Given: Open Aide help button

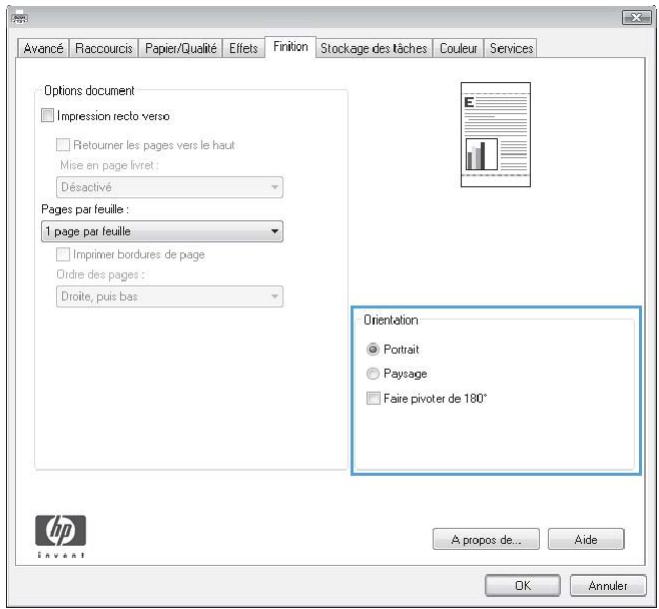Looking at the screenshot, I should tap(586, 539).
